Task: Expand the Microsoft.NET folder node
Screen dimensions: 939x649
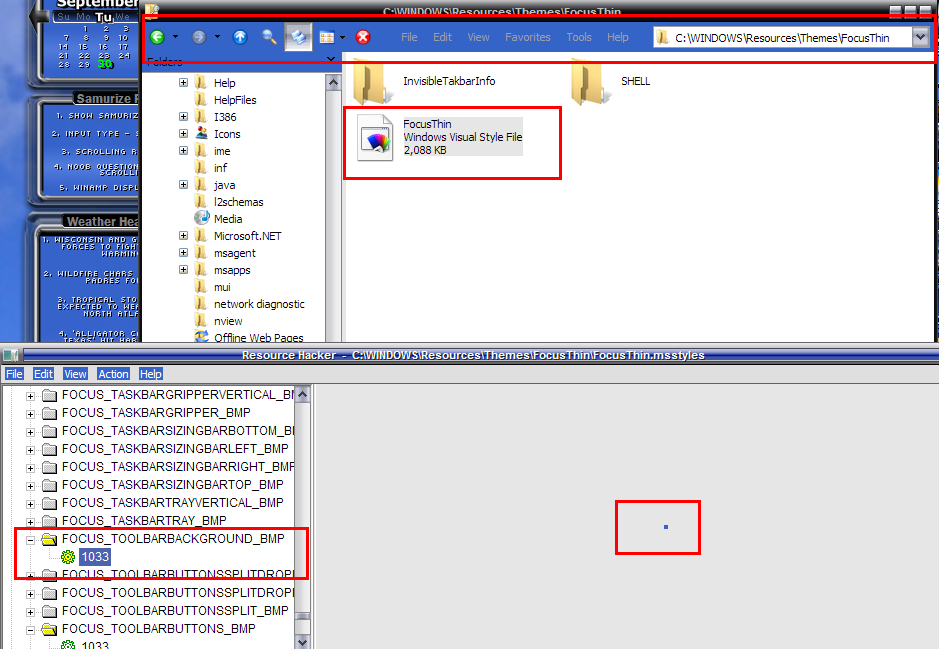Action: pyautogui.click(x=183, y=236)
